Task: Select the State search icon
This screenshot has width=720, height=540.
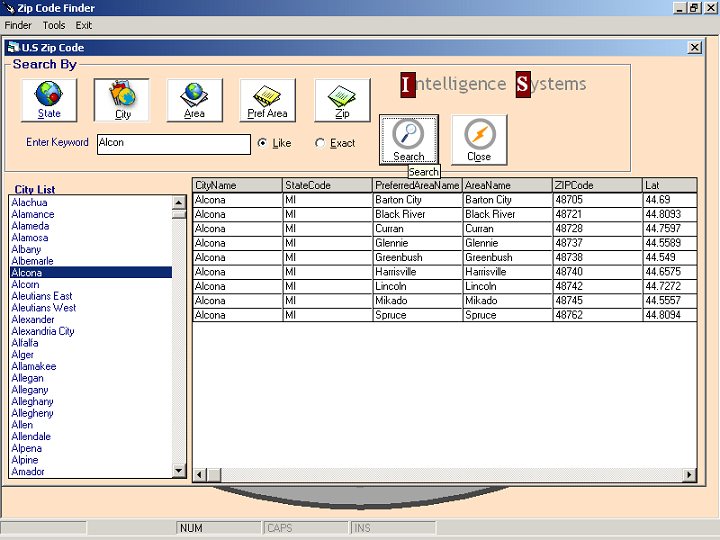Action: pyautogui.click(x=49, y=100)
